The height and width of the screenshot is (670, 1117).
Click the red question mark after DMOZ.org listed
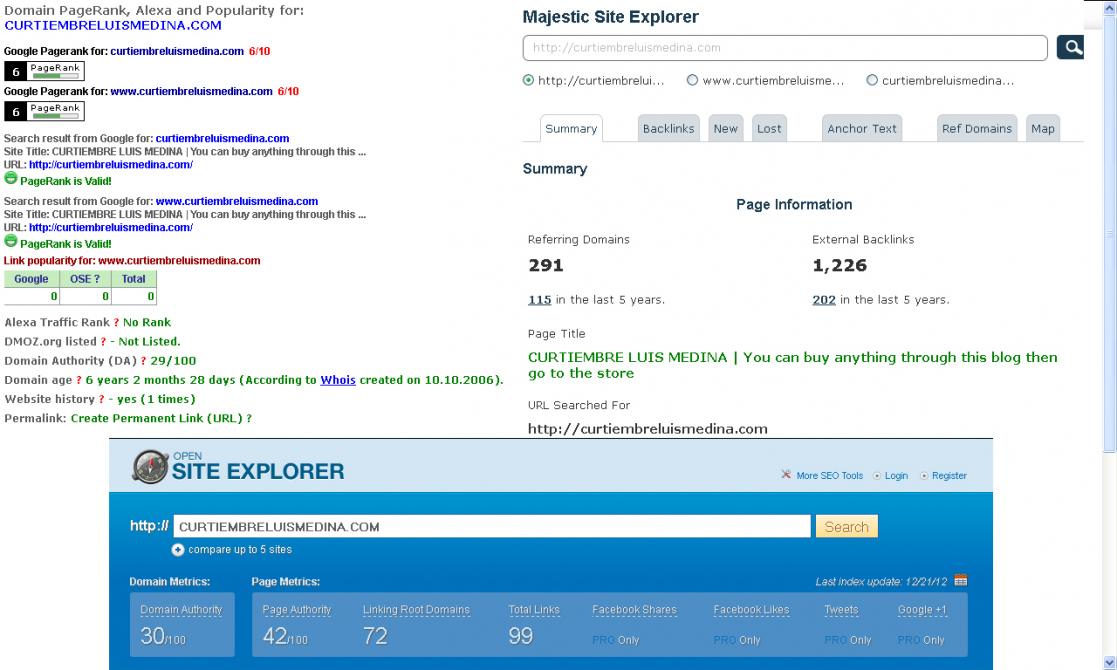(x=103, y=342)
